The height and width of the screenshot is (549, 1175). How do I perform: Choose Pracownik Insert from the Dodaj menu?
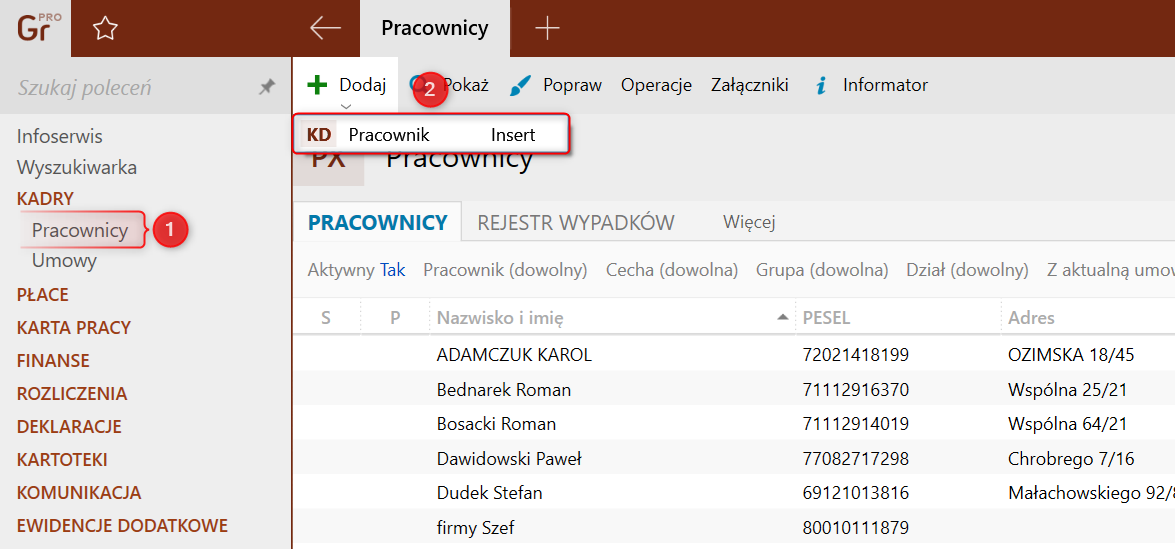point(432,135)
